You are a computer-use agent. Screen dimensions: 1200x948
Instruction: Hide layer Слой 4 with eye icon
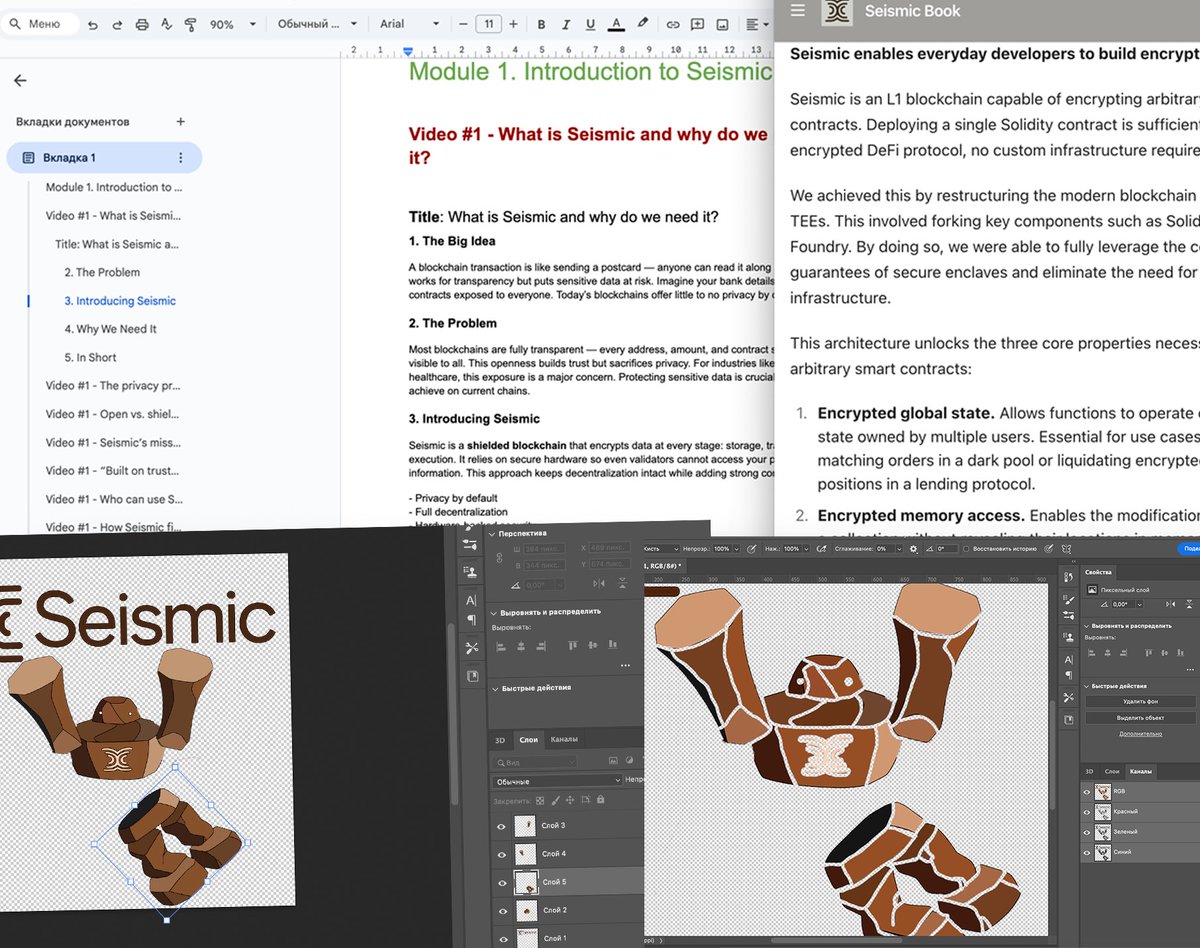click(502, 854)
